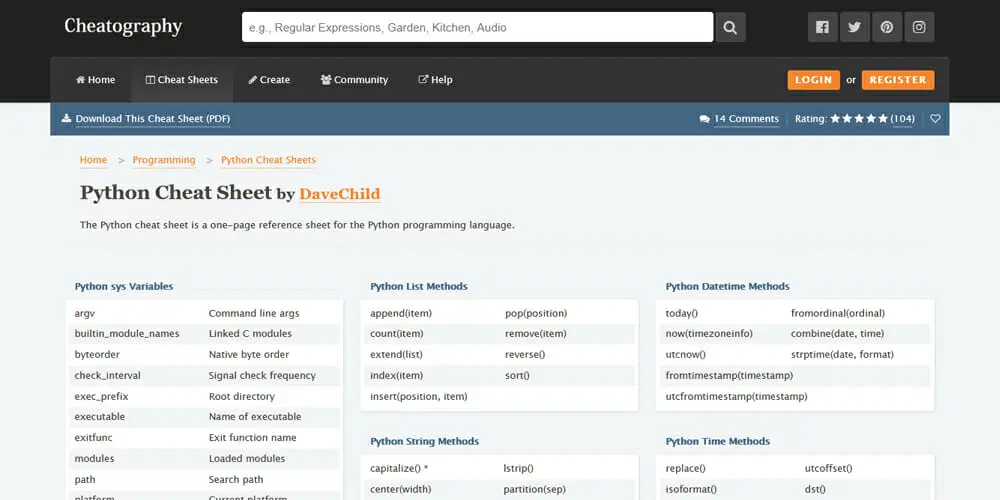The width and height of the screenshot is (1000, 500).
Task: Click the Python Cheat Sheets breadcrumb
Action: coord(268,160)
